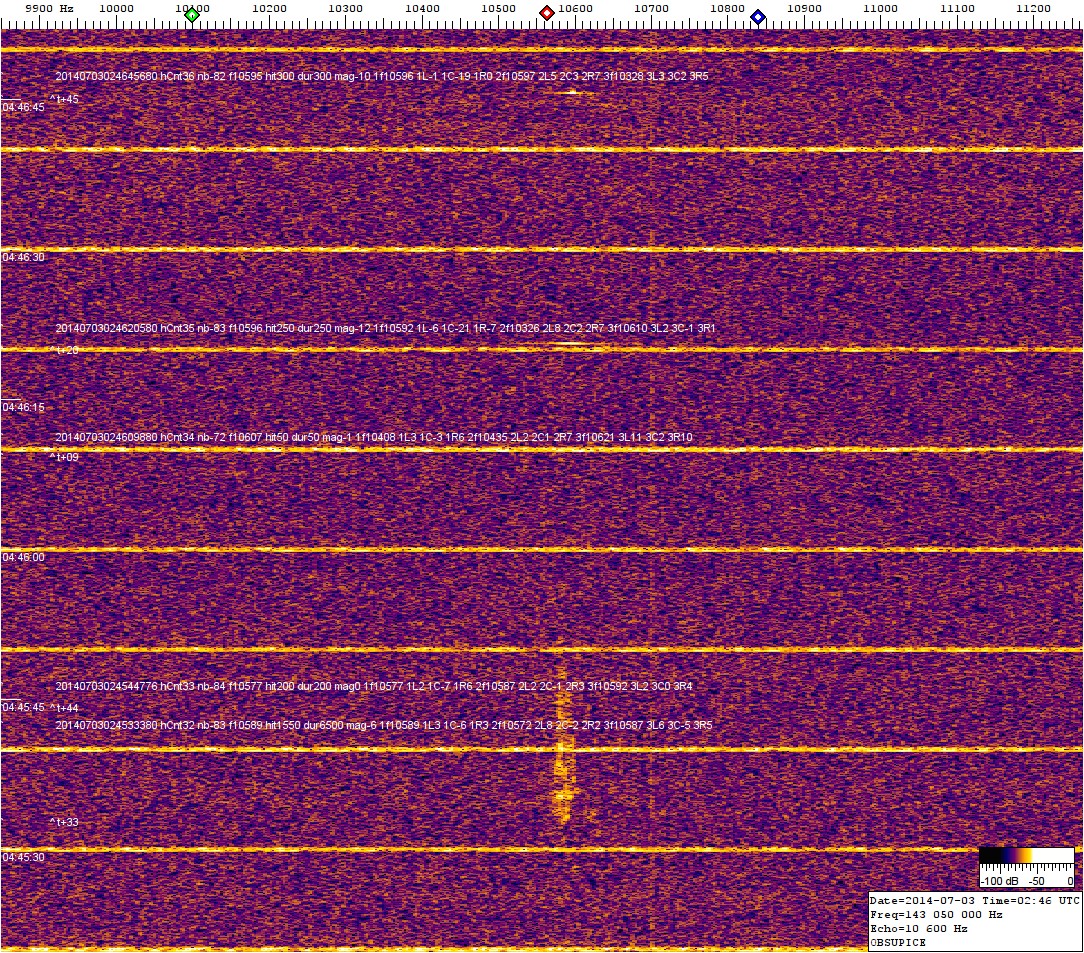Screen dimensions: 1084x953
Task: Click the hCnt32 detection annotation line
Action: point(384,724)
